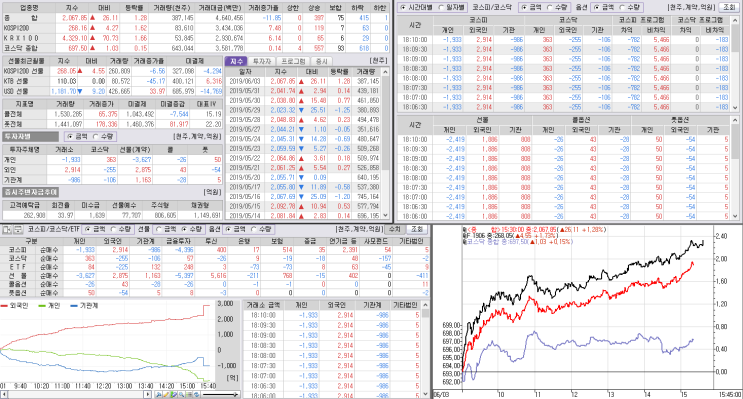Click the 수치 button in bottom-left panel
Image resolution: width=743 pixels, height=399 pixels.
pyautogui.click(x=394, y=229)
